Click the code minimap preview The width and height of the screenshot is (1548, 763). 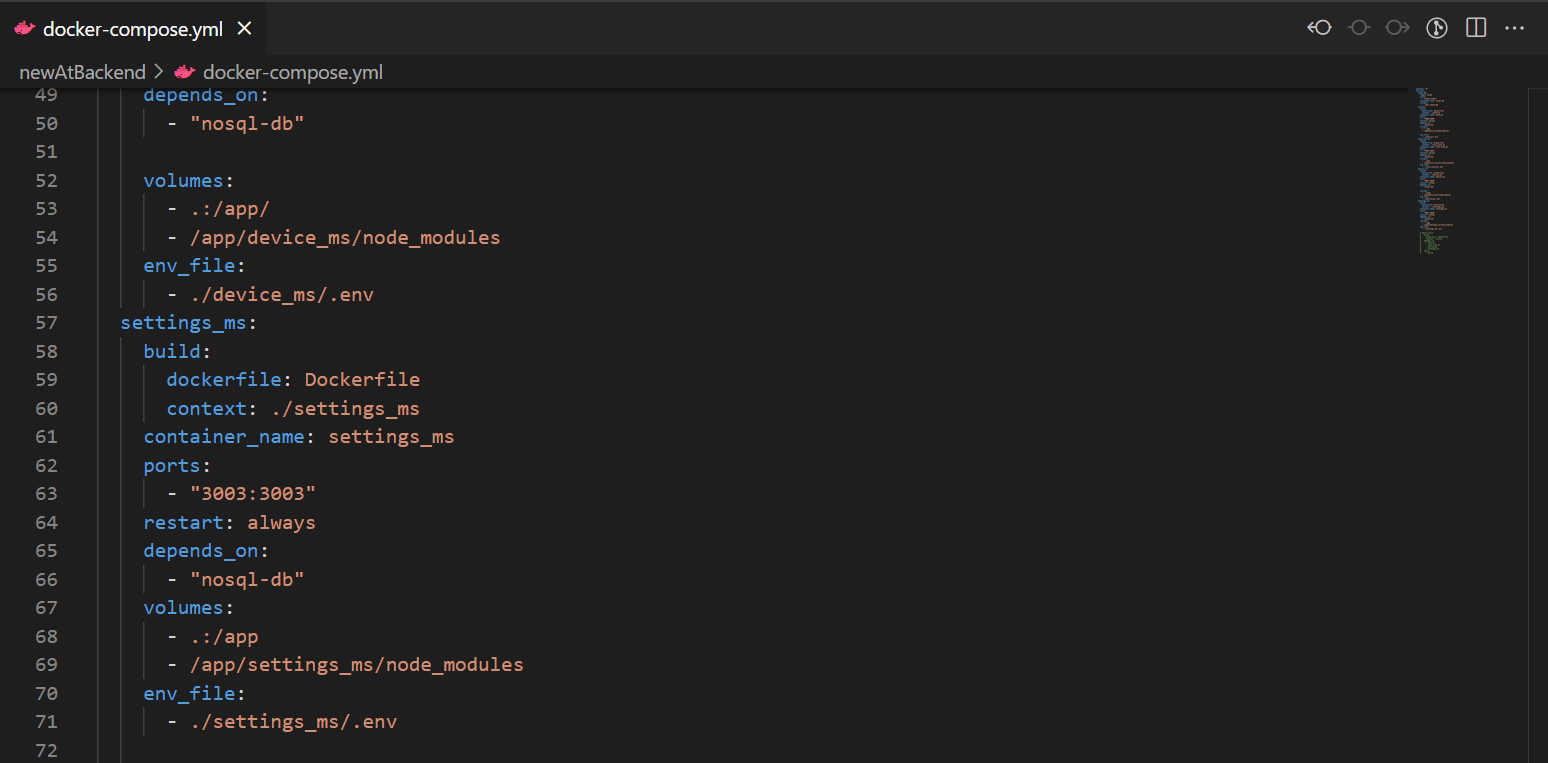point(1436,170)
